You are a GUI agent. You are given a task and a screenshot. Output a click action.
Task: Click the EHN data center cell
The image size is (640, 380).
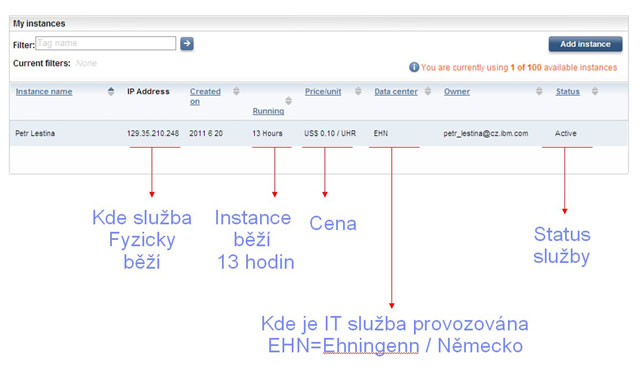click(380, 133)
